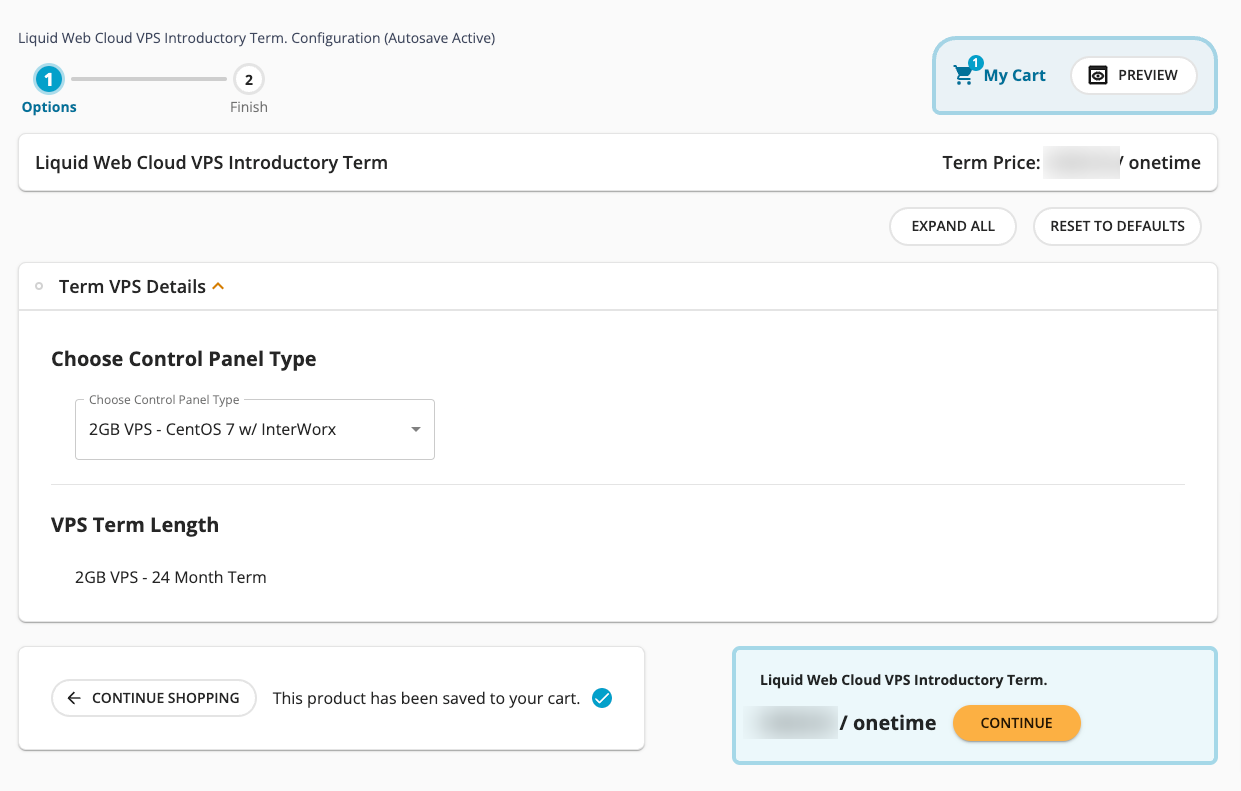The height and width of the screenshot is (791, 1241).
Task: Click EXPAND ALL button
Action: [x=953, y=226]
